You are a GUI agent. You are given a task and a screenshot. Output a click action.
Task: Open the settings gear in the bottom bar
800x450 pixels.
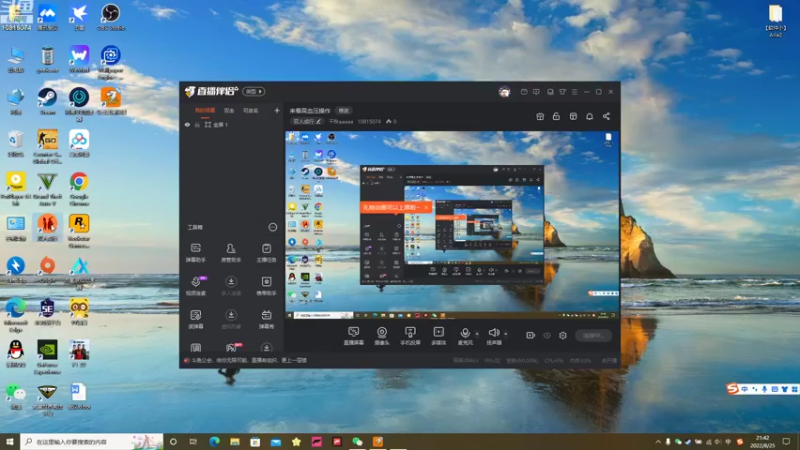pyautogui.click(x=563, y=335)
